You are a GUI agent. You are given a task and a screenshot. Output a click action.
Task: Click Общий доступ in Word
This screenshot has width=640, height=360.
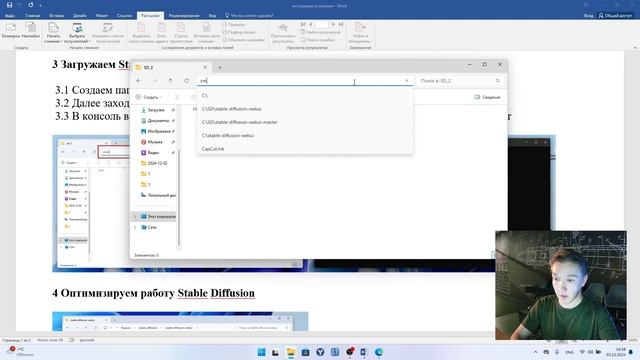tap(616, 16)
